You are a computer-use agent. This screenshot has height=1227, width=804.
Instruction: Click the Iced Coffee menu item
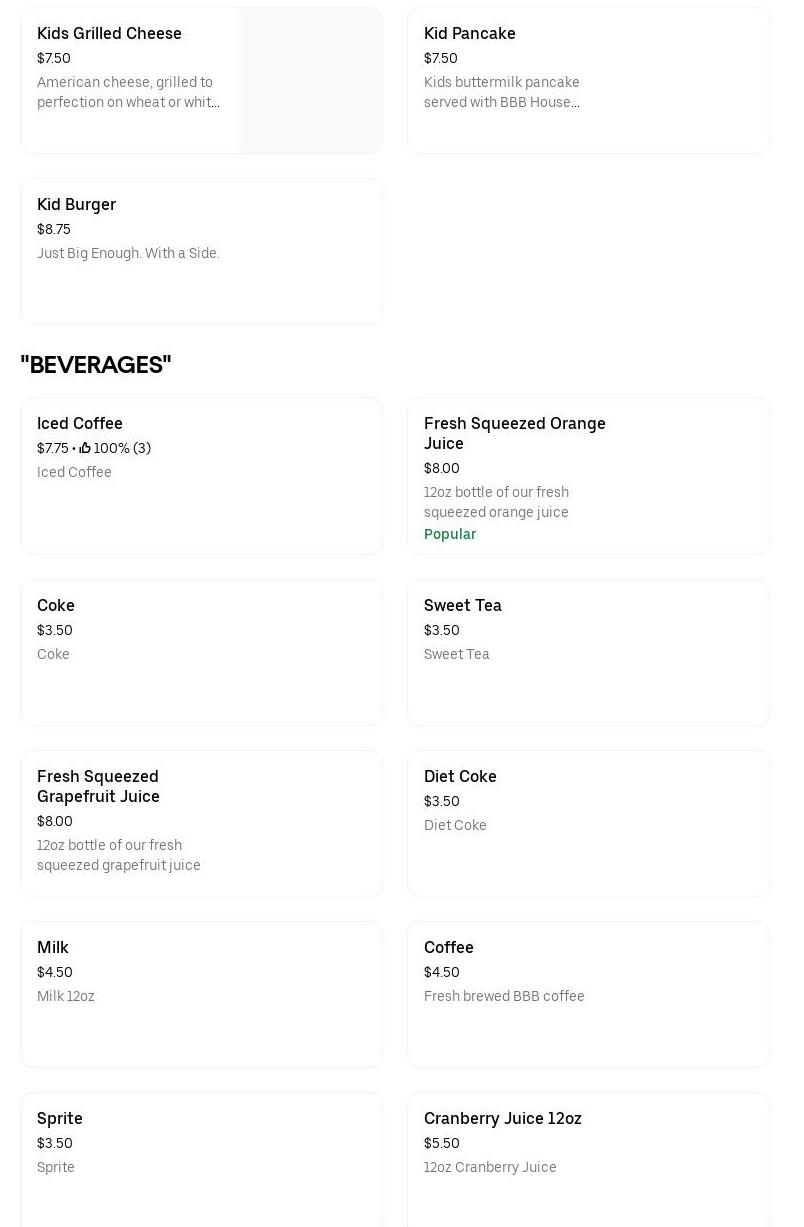[x=80, y=424]
